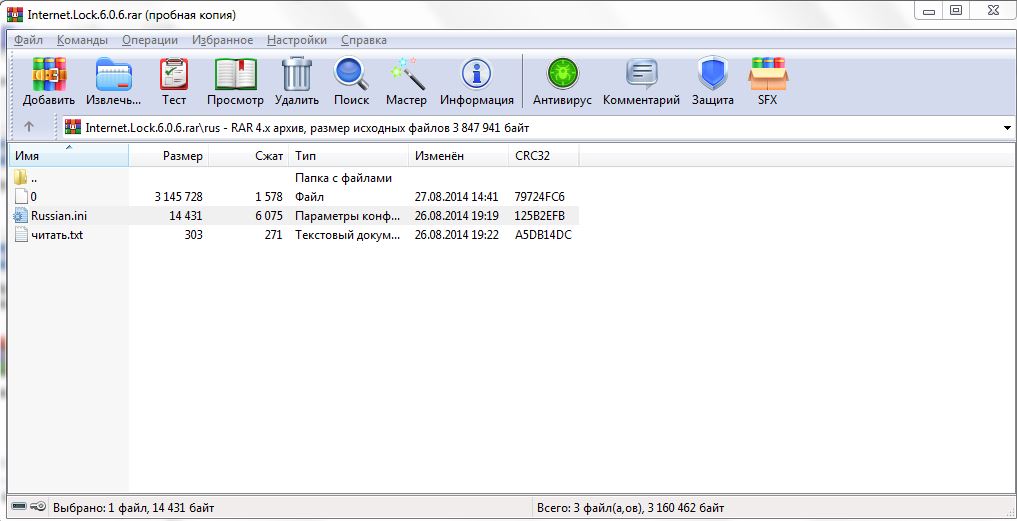Open the Настройки menu
Screen dimensions: 1017x521
coord(297,40)
